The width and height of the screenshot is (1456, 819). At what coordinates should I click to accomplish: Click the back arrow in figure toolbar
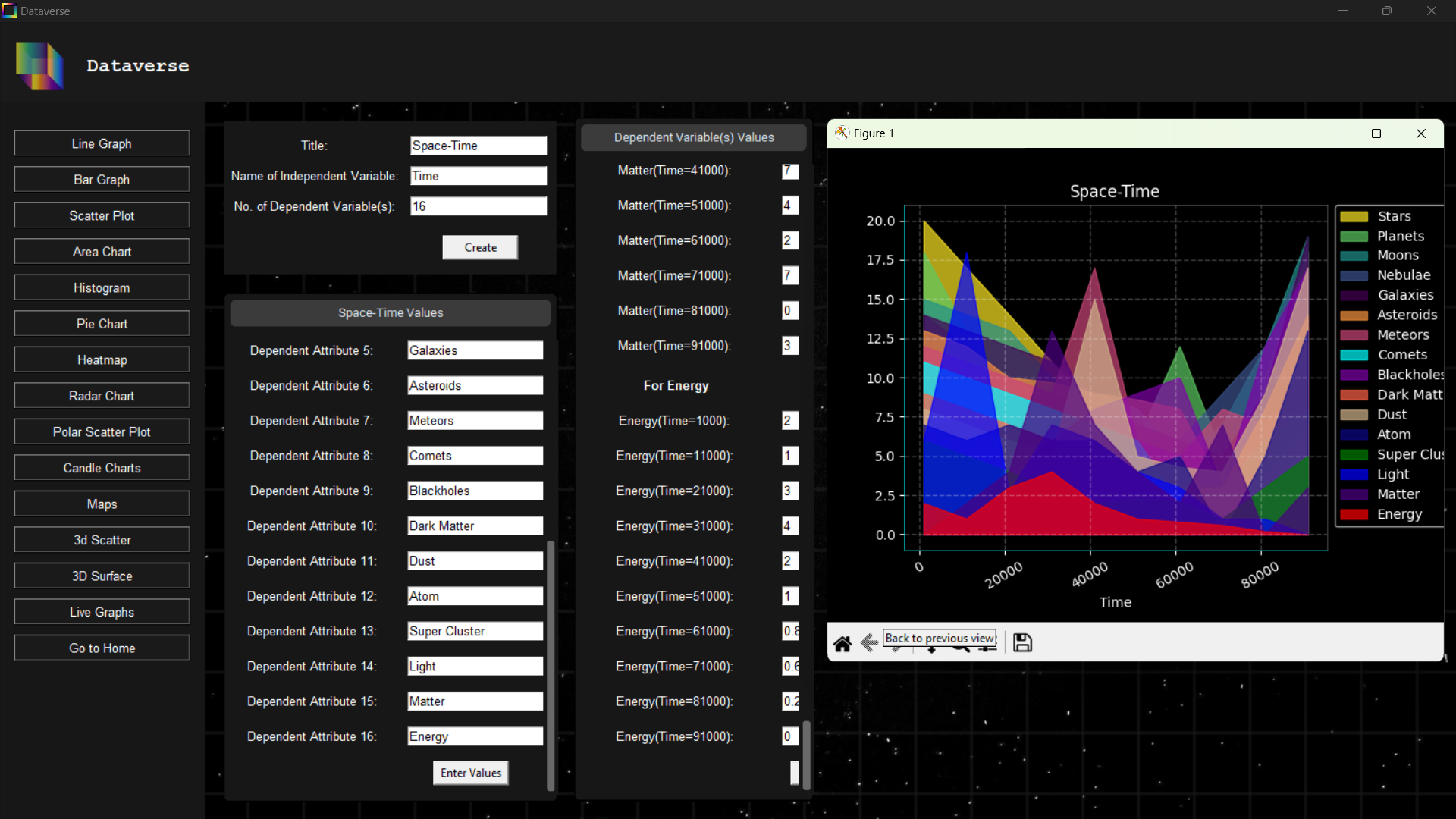coord(869,643)
